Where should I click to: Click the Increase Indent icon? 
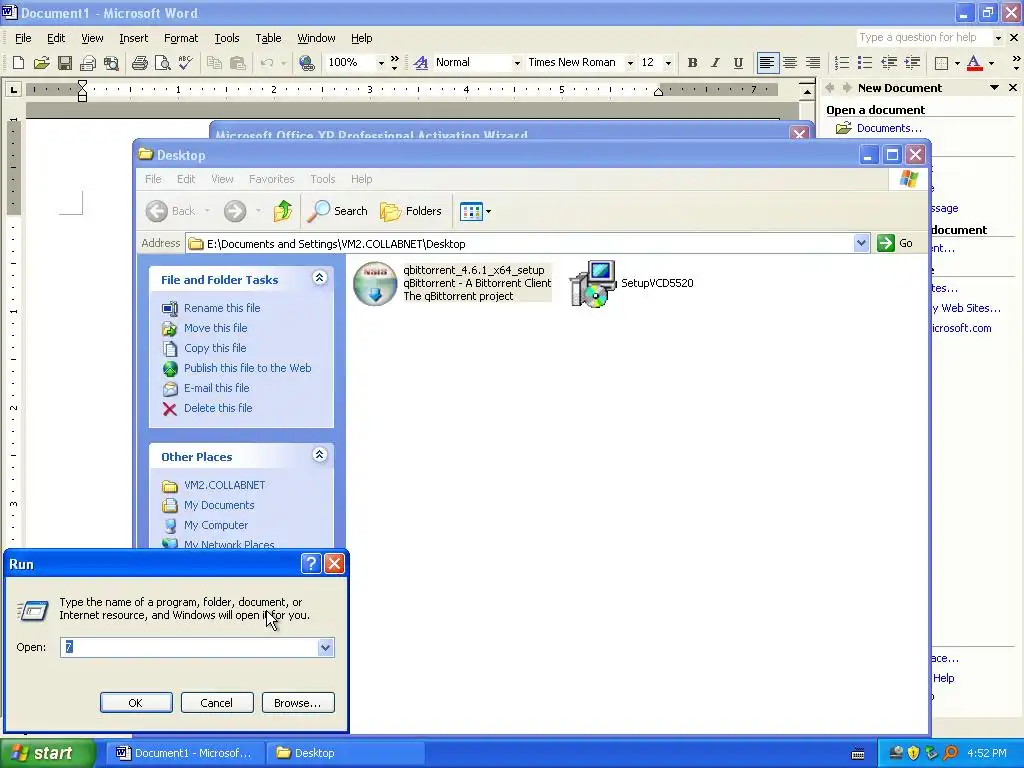[912, 63]
